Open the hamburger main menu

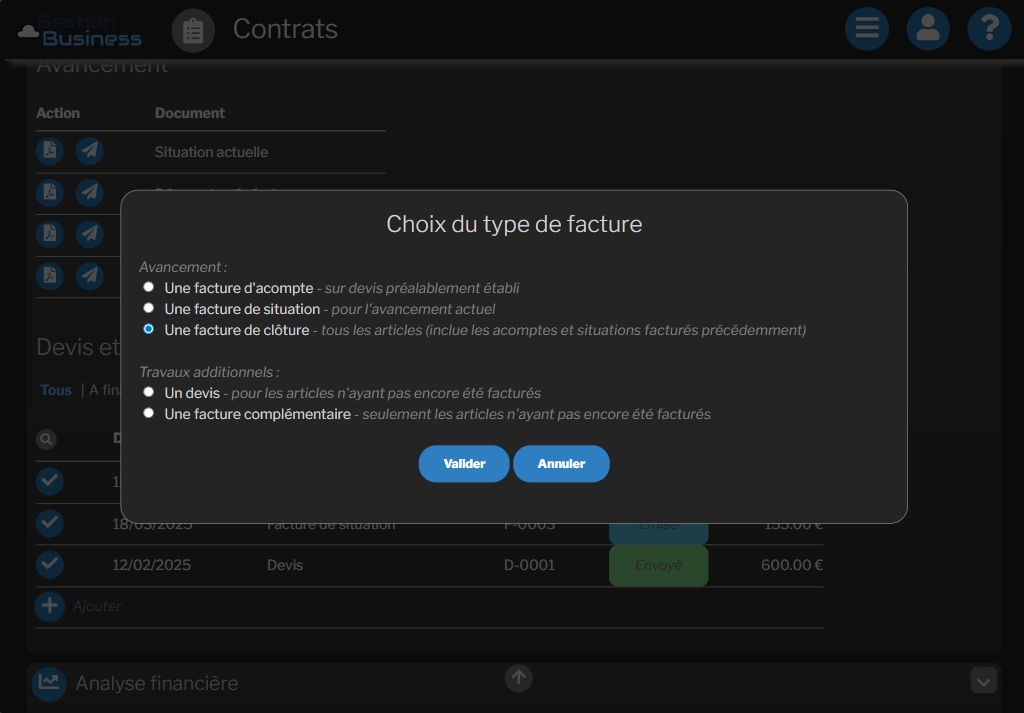coord(867,28)
